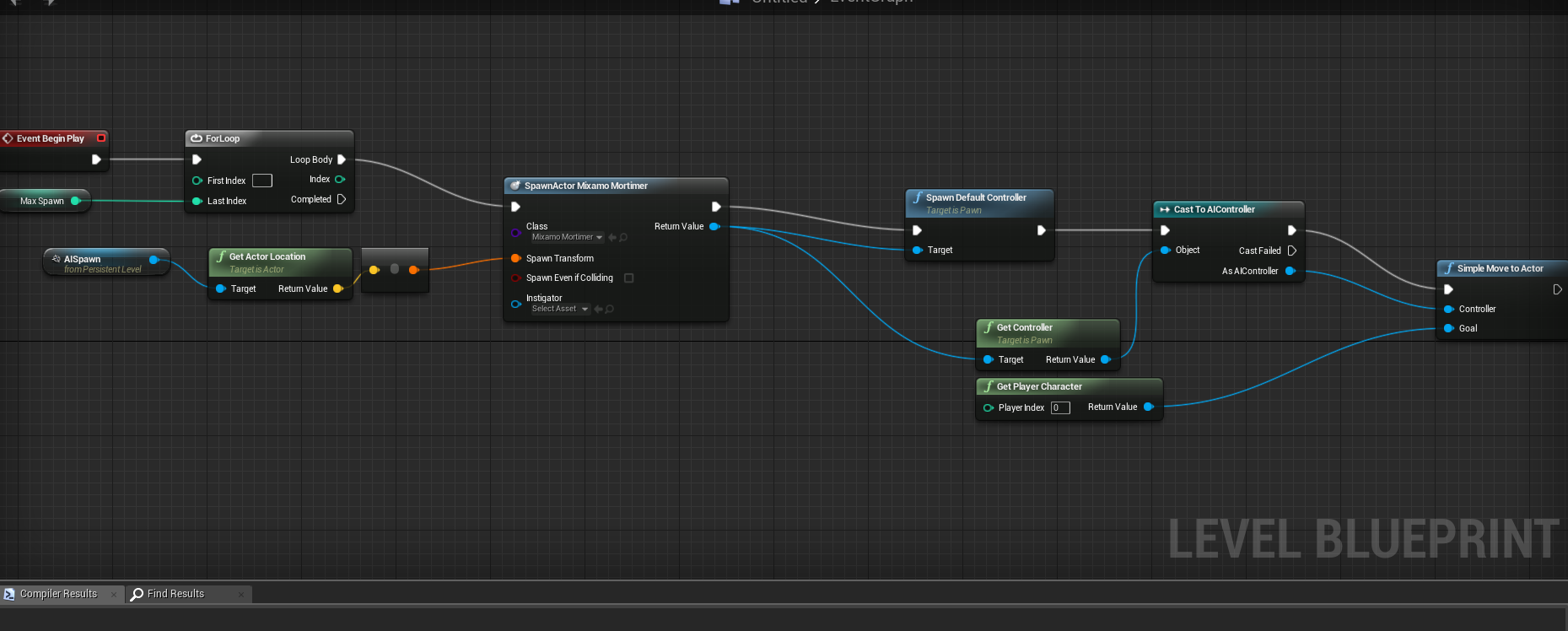Image resolution: width=1568 pixels, height=631 pixels.
Task: Click the Simple Move to Actor Goal pin
Action: 1448,328
